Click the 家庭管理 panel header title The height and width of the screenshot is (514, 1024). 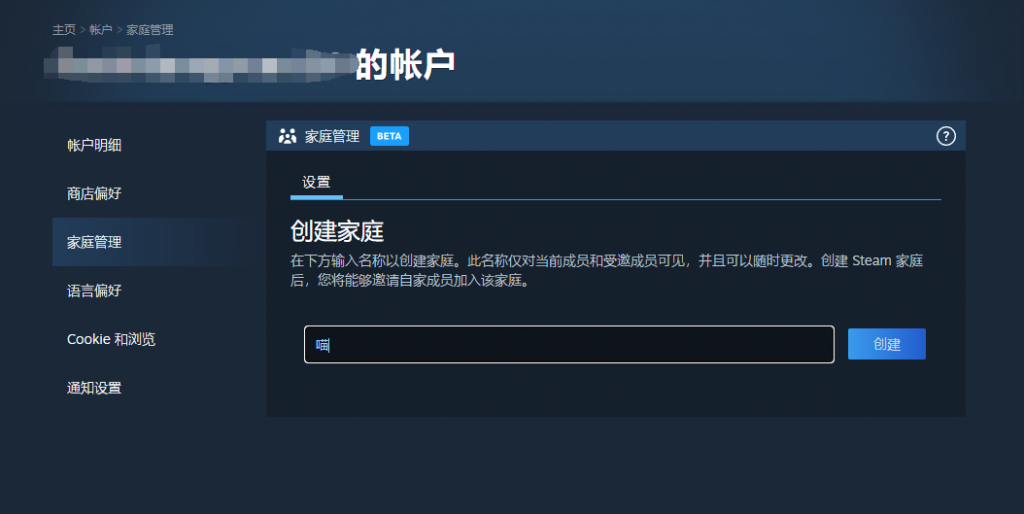332,136
